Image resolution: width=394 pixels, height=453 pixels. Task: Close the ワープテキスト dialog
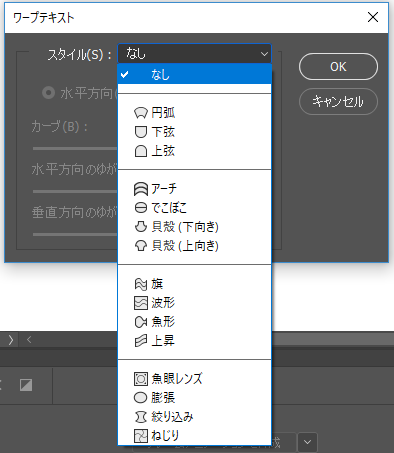pos(373,17)
